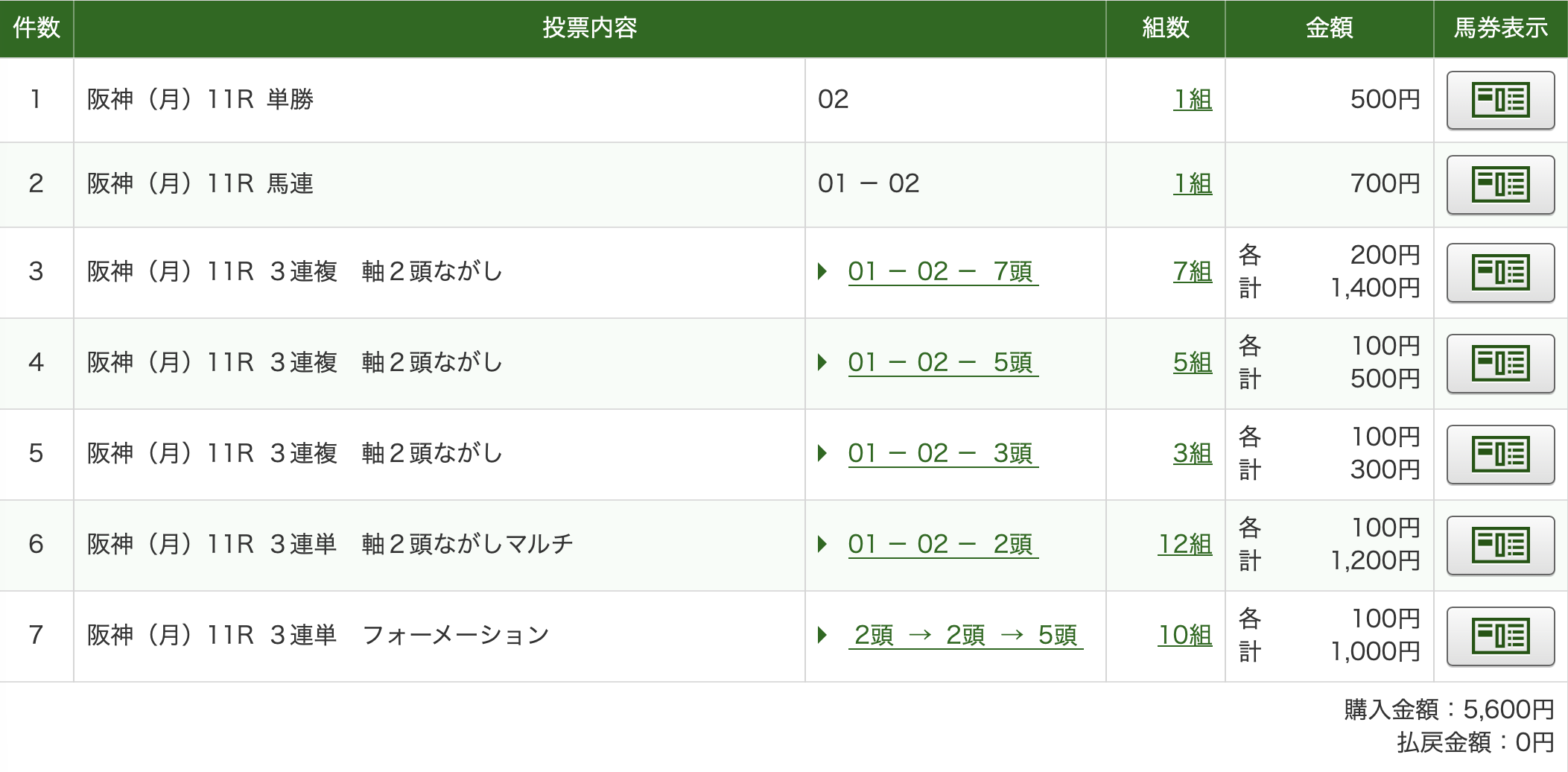Show betting ticket for row 1 単勝

[1500, 100]
